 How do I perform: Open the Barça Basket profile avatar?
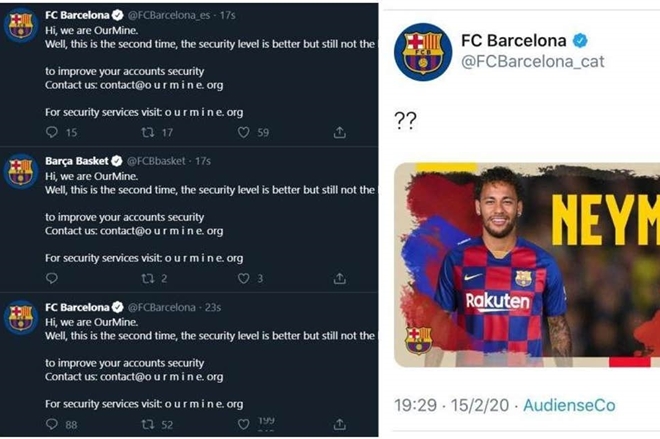pos(21,171)
